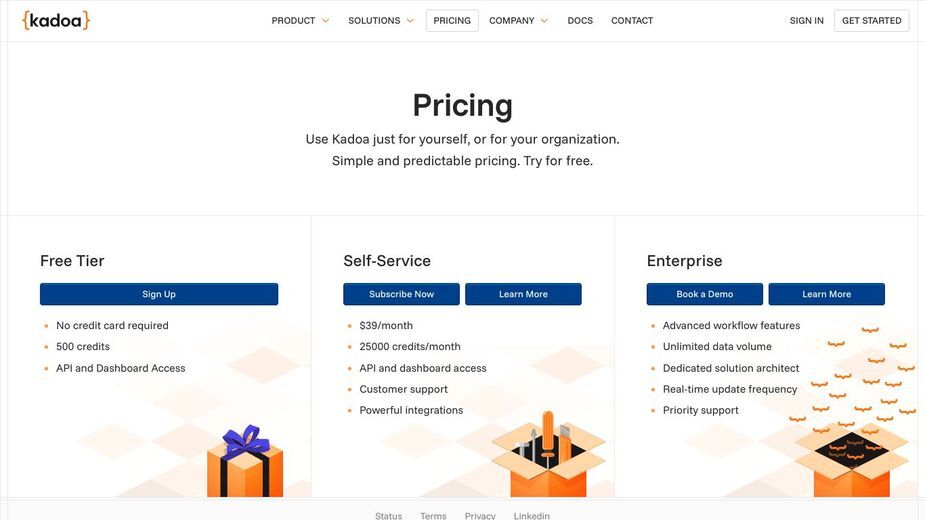Open the Status footer link

pyautogui.click(x=388, y=515)
